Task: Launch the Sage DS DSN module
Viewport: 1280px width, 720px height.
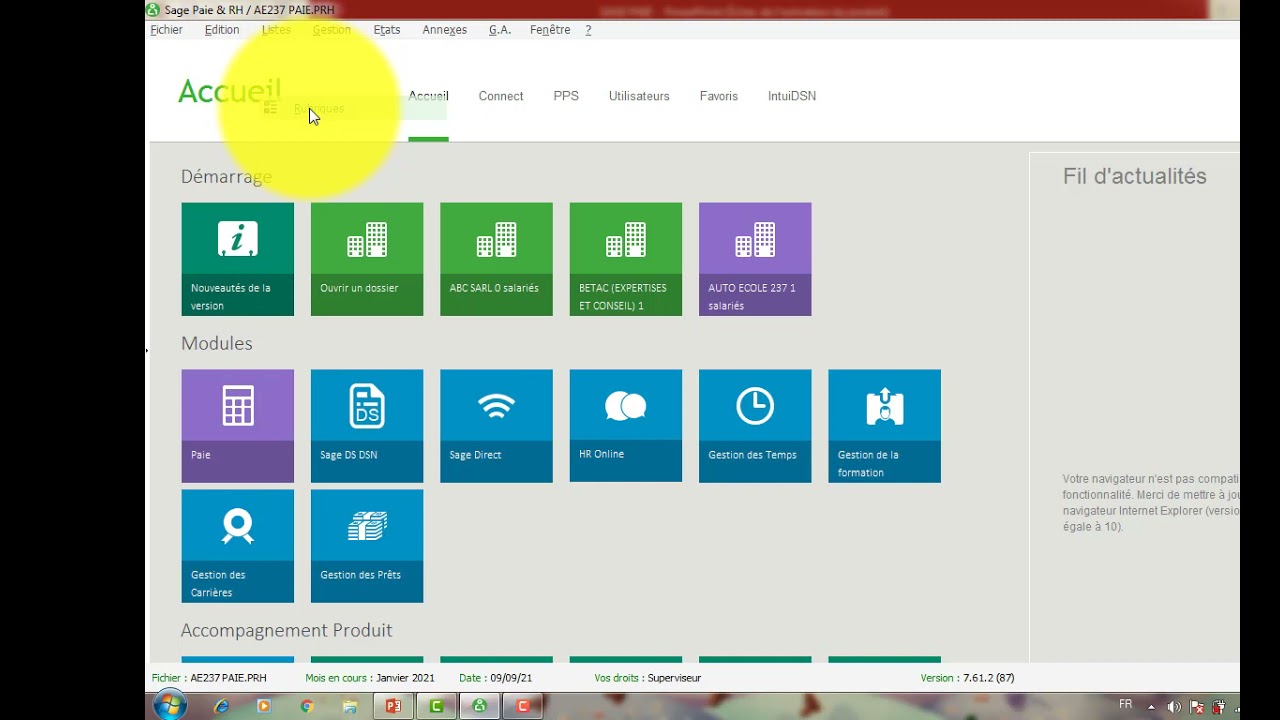Action: 367,426
